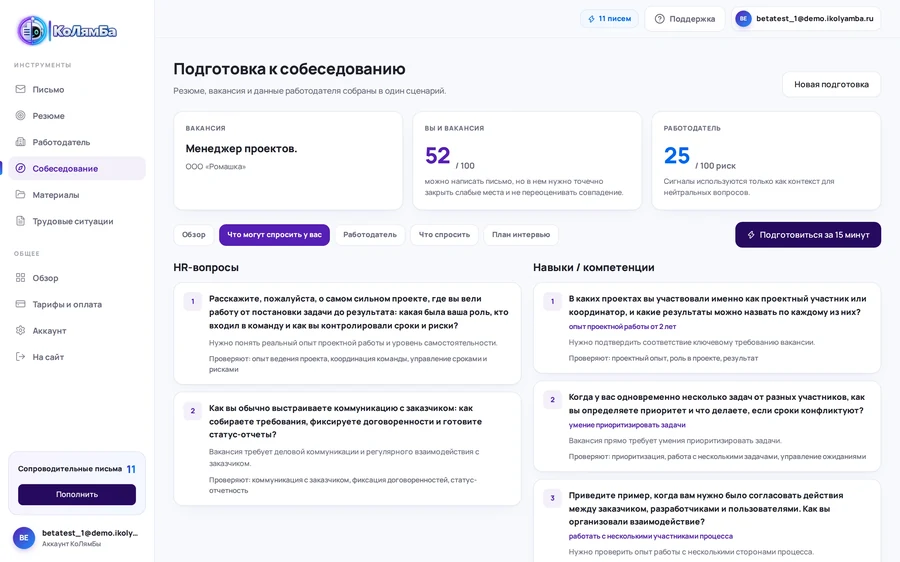Click the Подготовка к собеседованию title
The height and width of the screenshot is (562, 900).
(289, 69)
